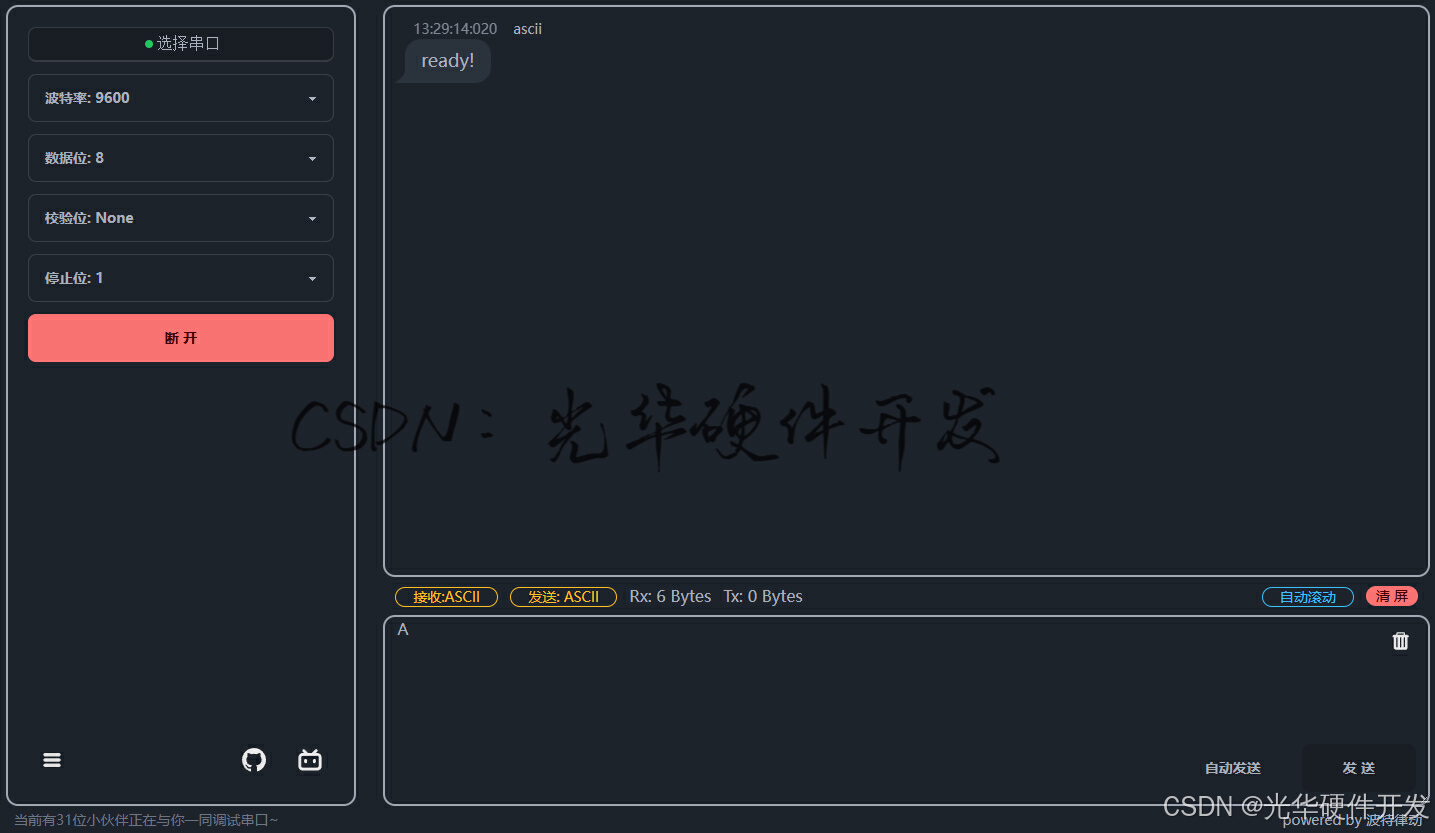This screenshot has width=1435, height=833.
Task: Click the 清屏 clear screen button
Action: pyautogui.click(x=1392, y=596)
